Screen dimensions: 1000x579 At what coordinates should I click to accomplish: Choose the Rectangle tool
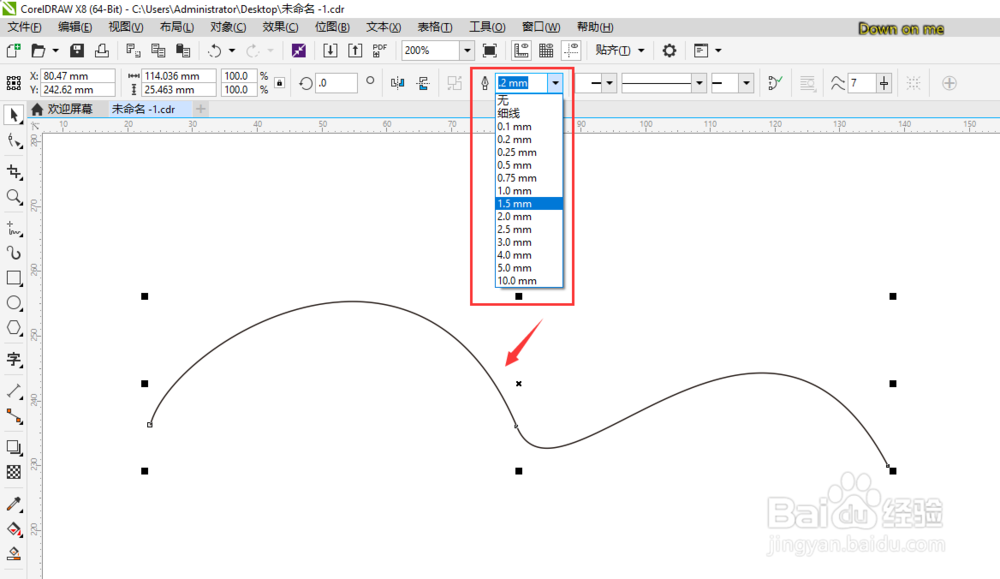pyautogui.click(x=13, y=278)
